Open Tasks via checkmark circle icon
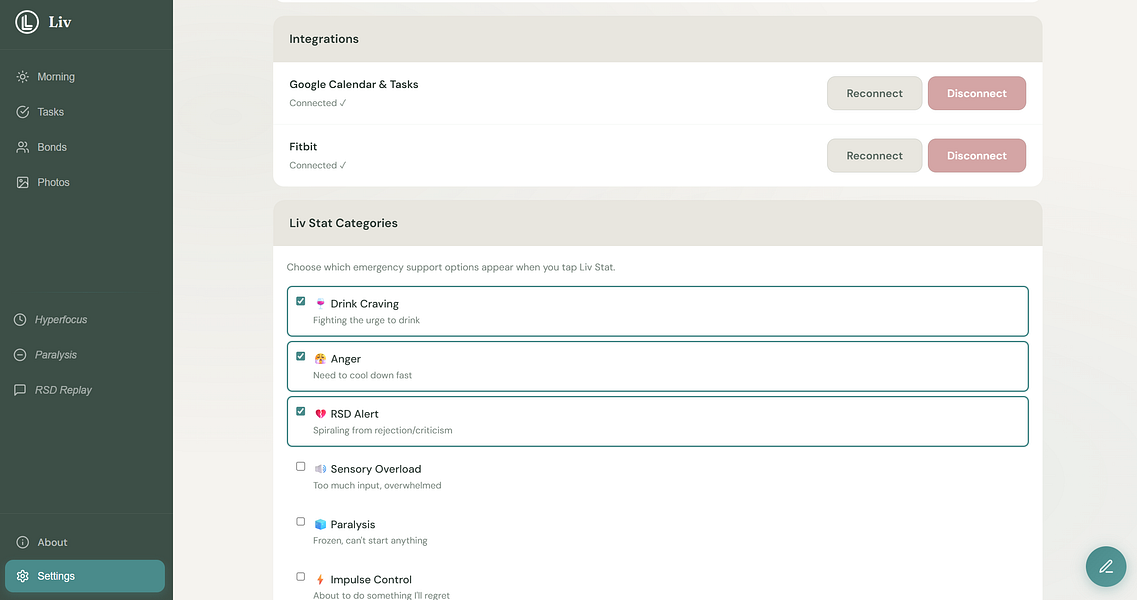Viewport: 1137px width, 600px height. point(22,112)
